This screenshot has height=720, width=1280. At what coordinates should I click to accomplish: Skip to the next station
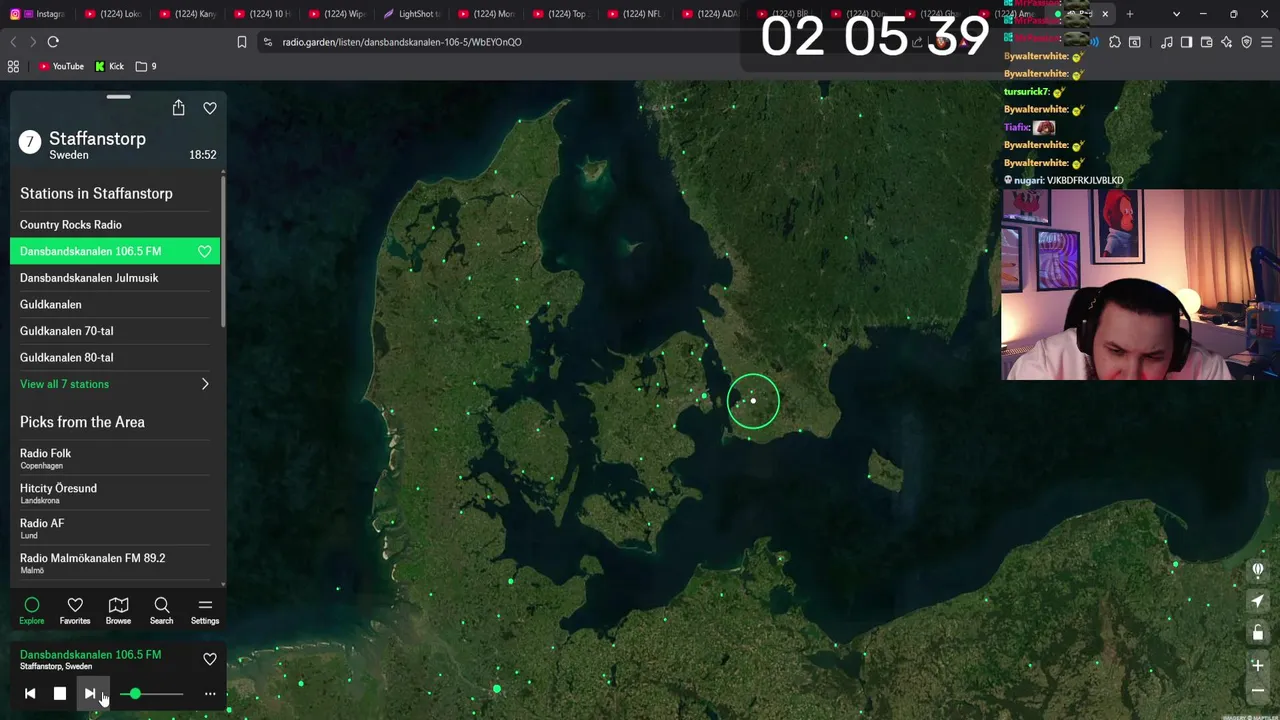(90, 693)
